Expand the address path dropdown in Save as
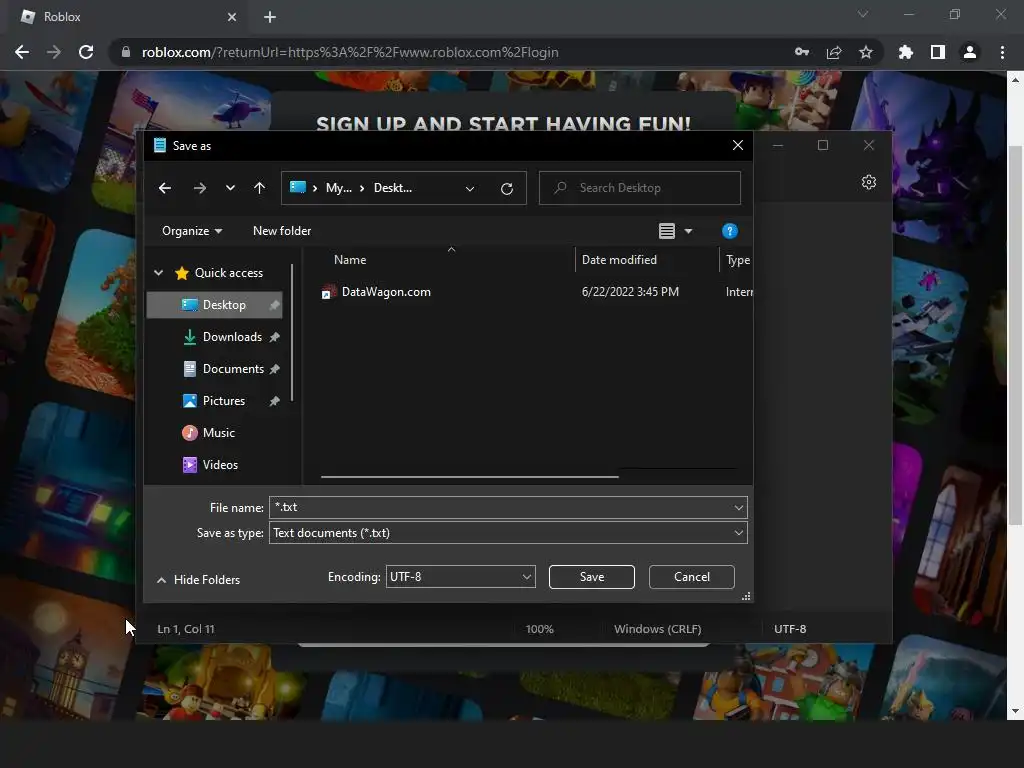1024x768 pixels. pyautogui.click(x=470, y=188)
